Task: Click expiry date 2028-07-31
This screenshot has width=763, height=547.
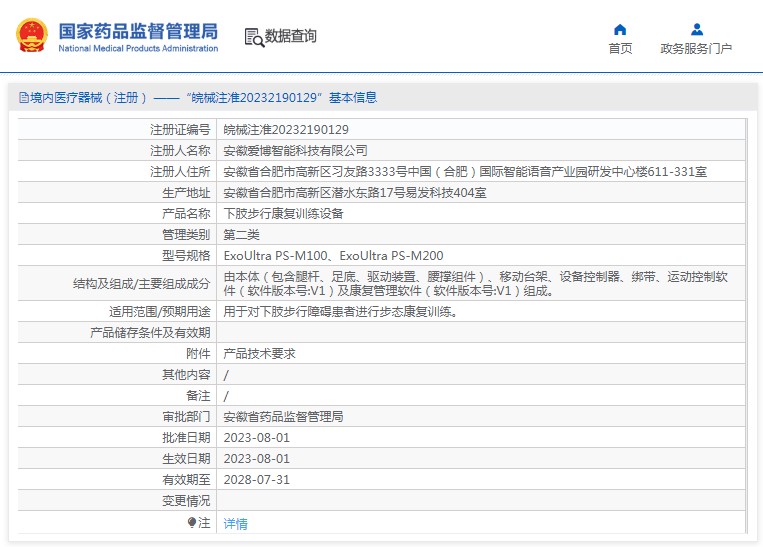Action: pos(256,479)
